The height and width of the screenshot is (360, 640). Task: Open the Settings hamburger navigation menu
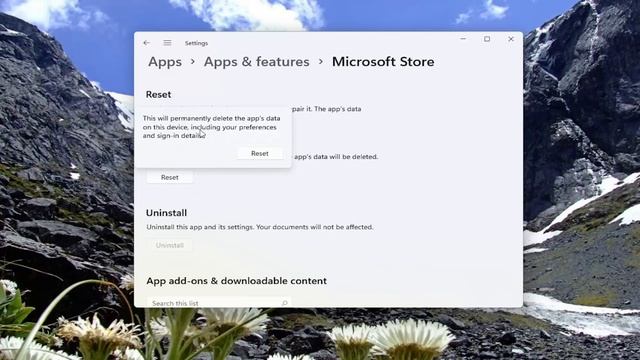tap(167, 43)
